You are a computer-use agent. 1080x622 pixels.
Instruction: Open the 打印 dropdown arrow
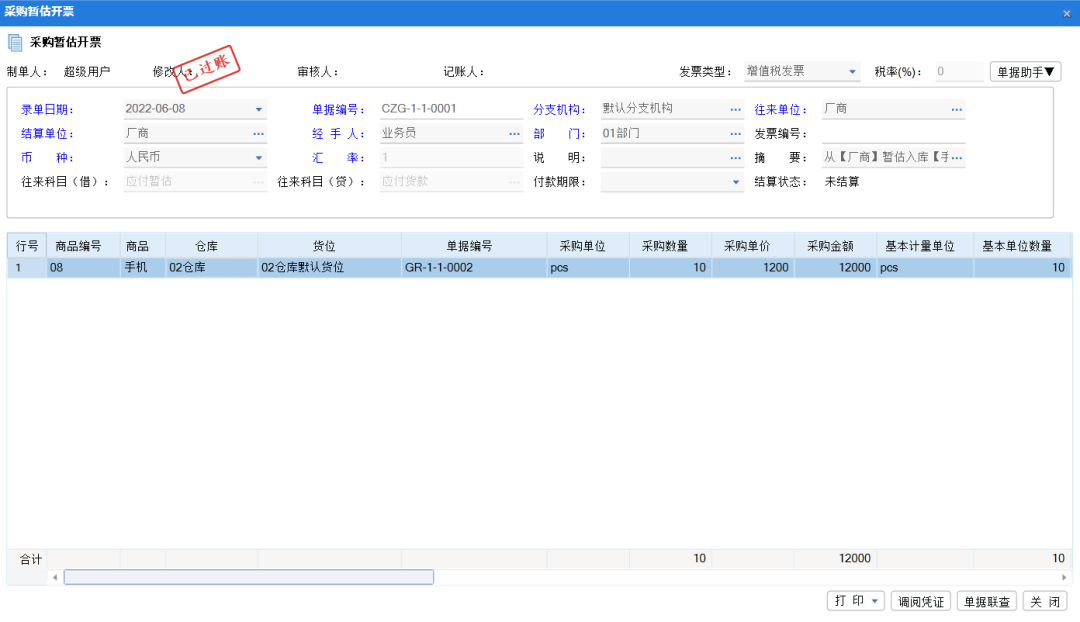872,601
